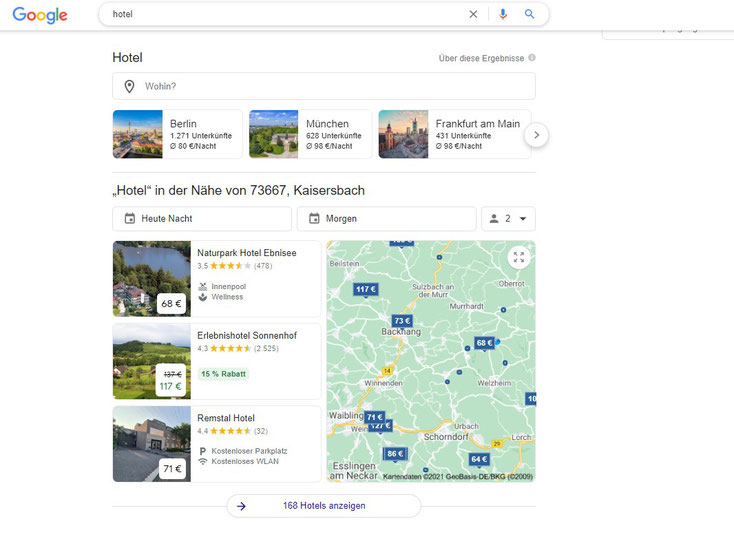Open the Frankfurt am Main accommodations card
Viewport: 734px width, 539px height.
point(455,134)
